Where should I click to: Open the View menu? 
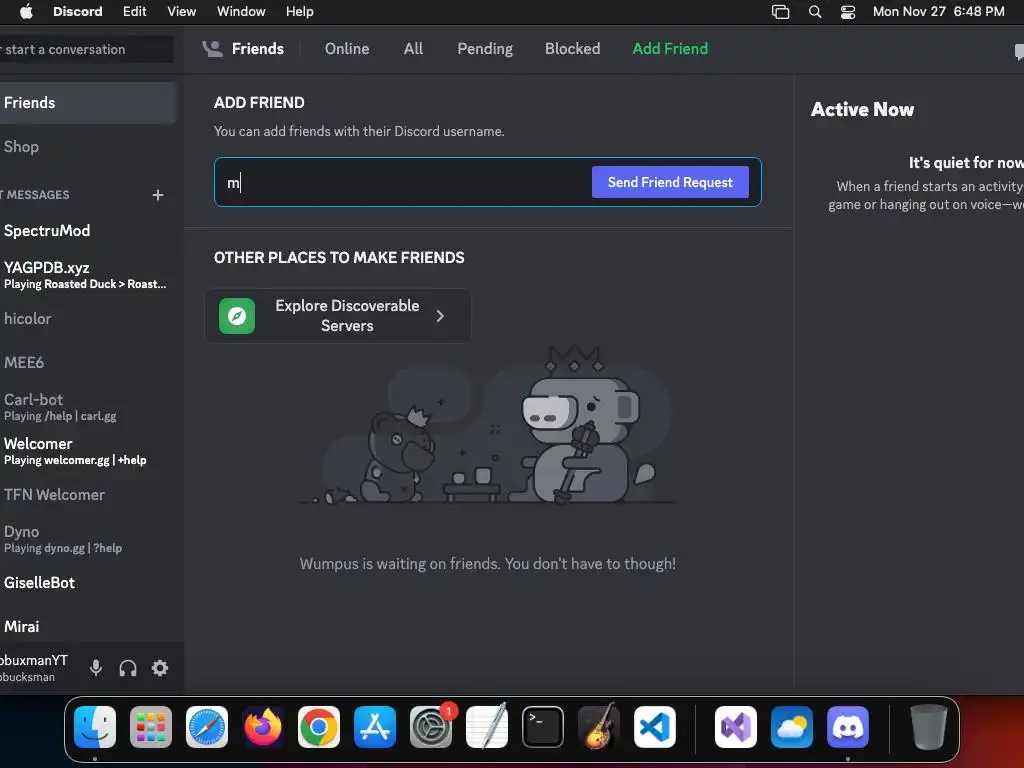181,12
